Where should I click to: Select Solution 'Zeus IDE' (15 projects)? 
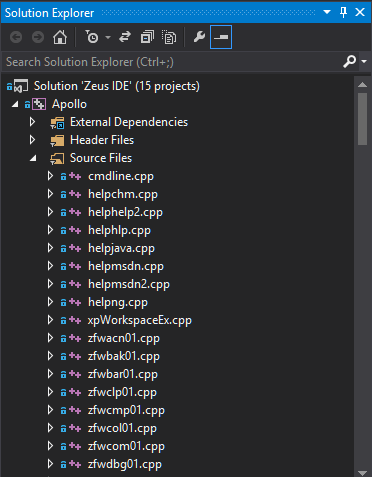tap(117, 86)
